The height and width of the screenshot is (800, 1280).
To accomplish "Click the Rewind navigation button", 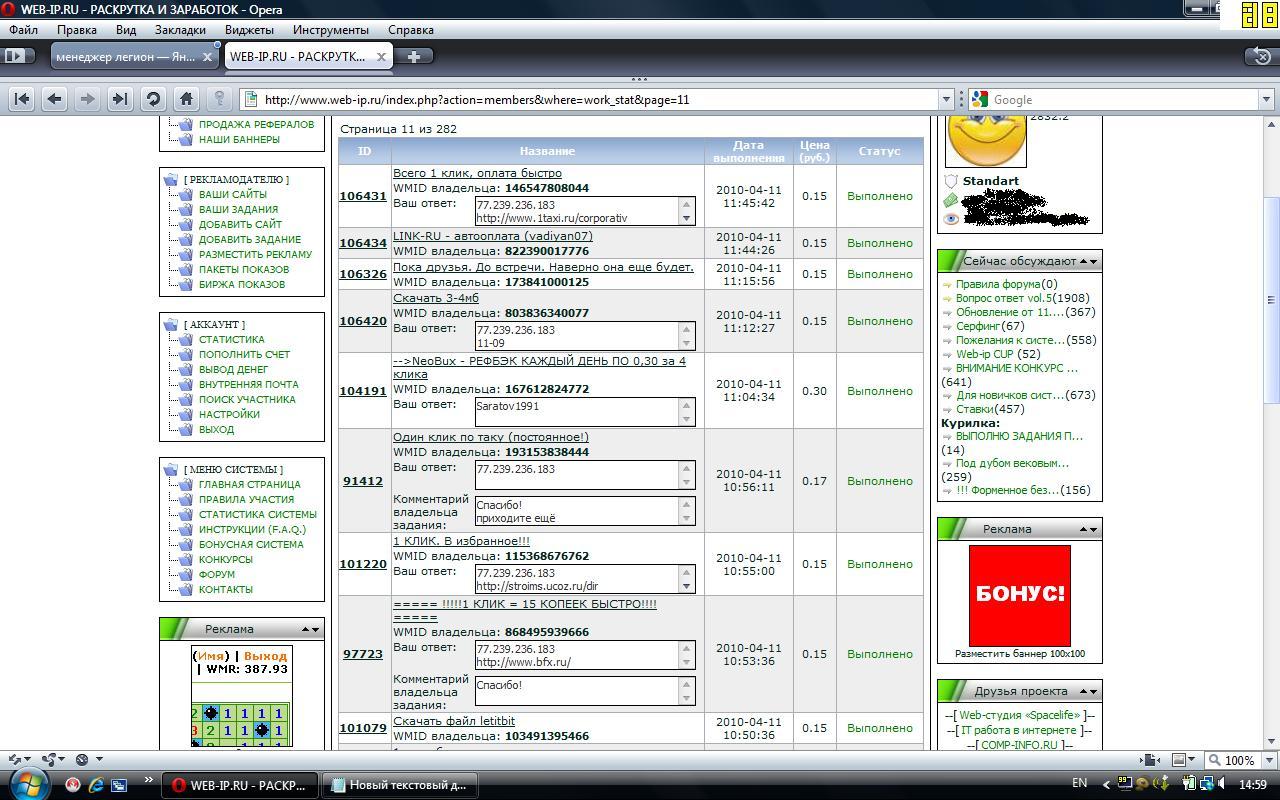I will pos(22,99).
